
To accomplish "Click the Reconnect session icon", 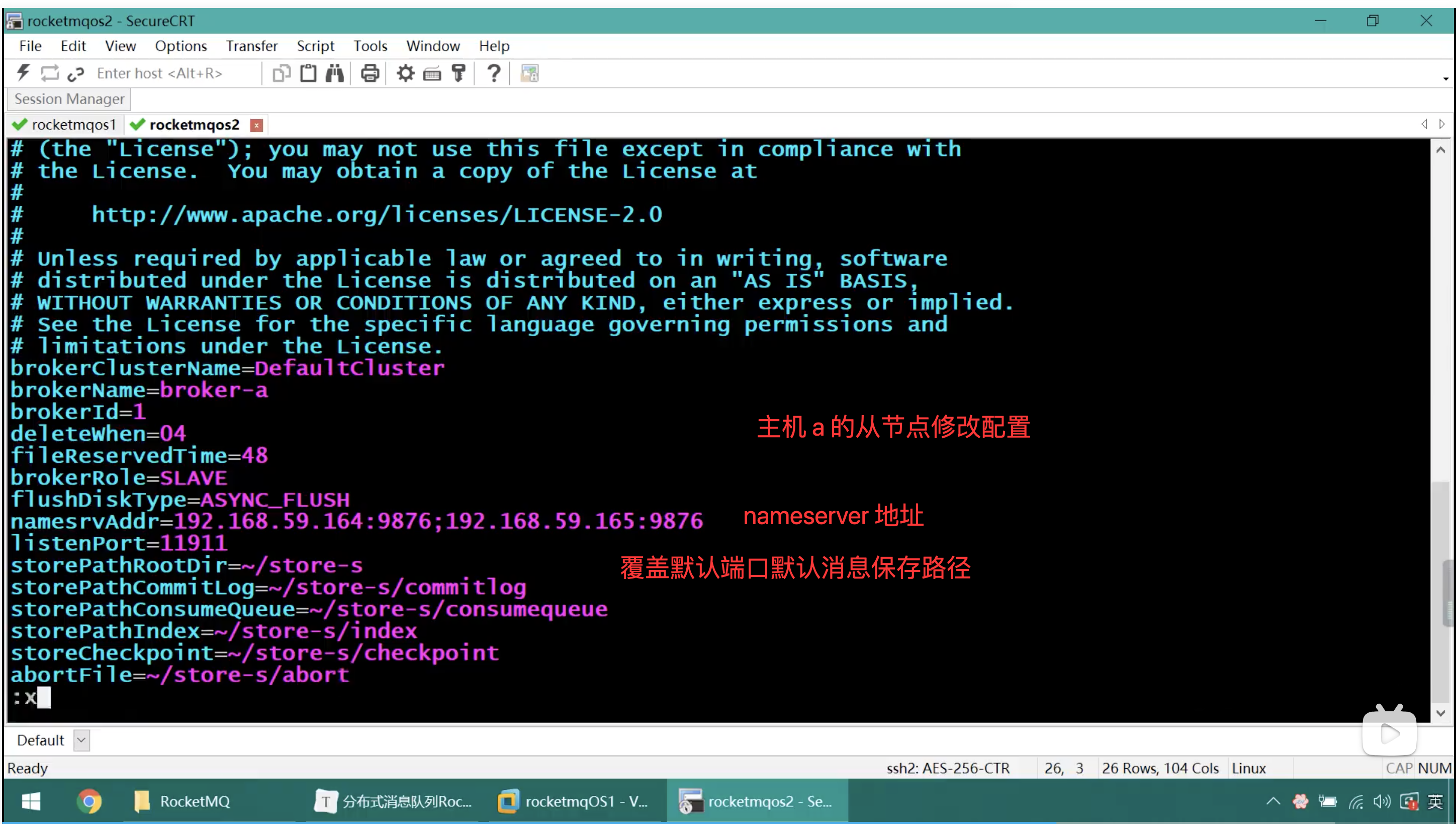I will pos(50,73).
